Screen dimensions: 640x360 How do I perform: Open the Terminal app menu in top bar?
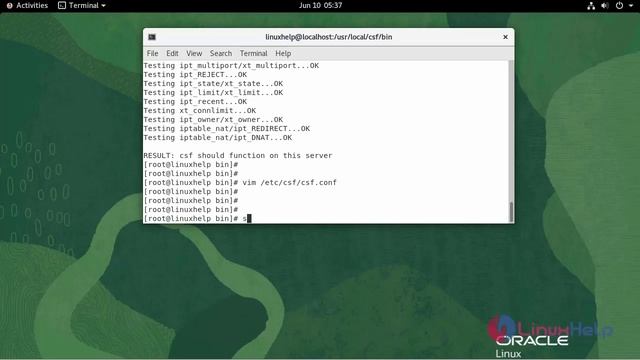82,5
